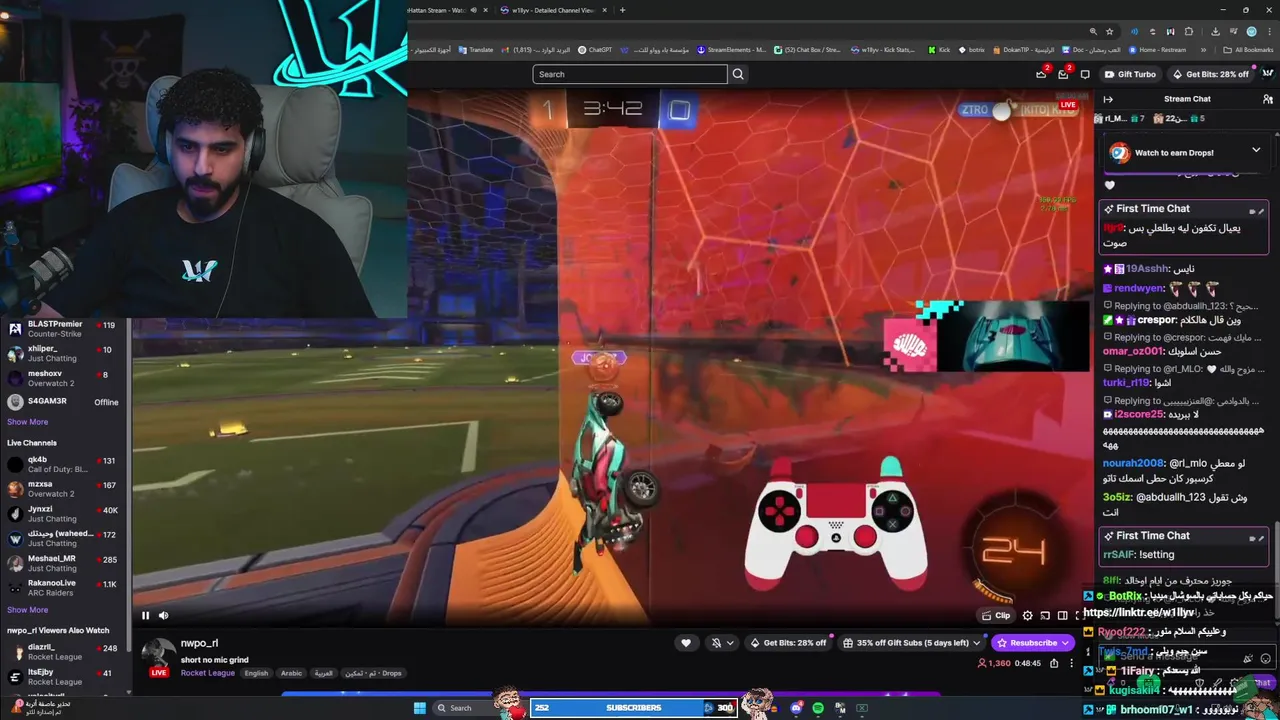
Task: Open the Rocket League category link
Action: (x=208, y=673)
